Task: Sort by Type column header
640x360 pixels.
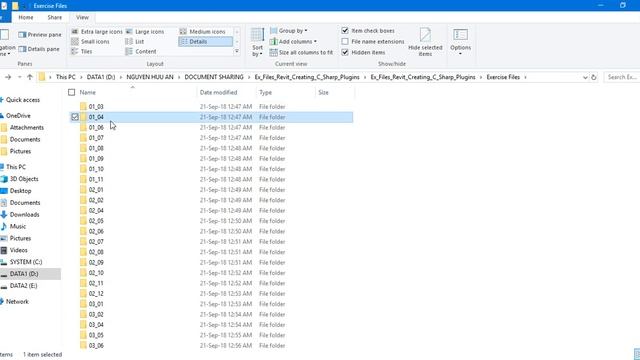Action: 265,93
